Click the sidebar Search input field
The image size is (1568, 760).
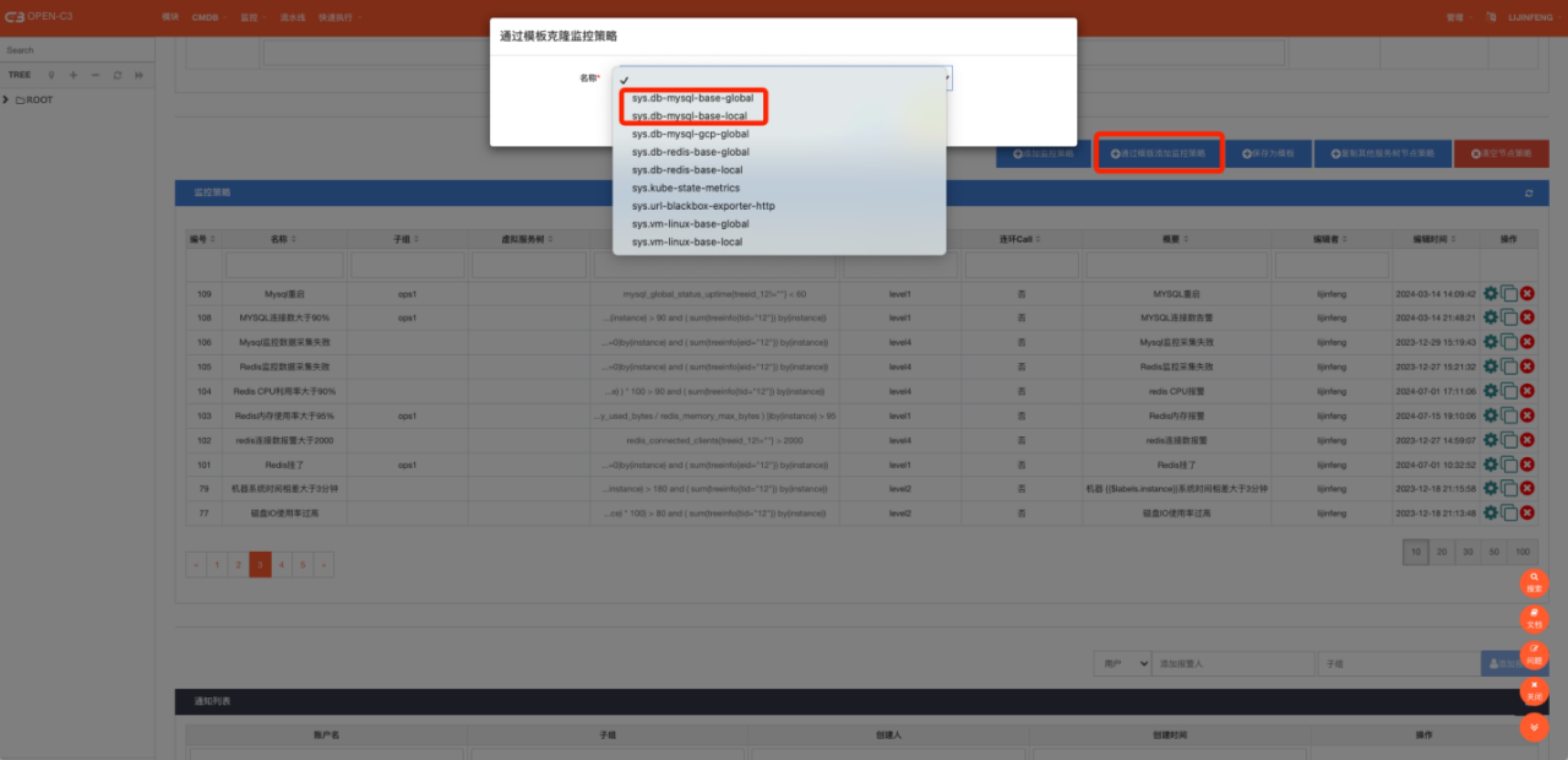77,50
